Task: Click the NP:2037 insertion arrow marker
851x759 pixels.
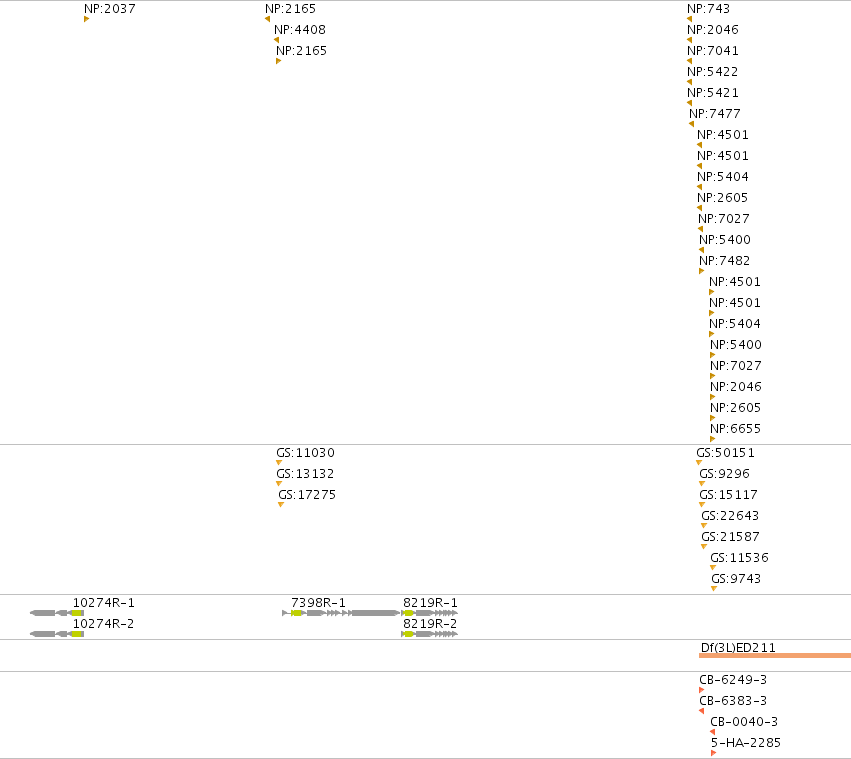Action: point(86,20)
